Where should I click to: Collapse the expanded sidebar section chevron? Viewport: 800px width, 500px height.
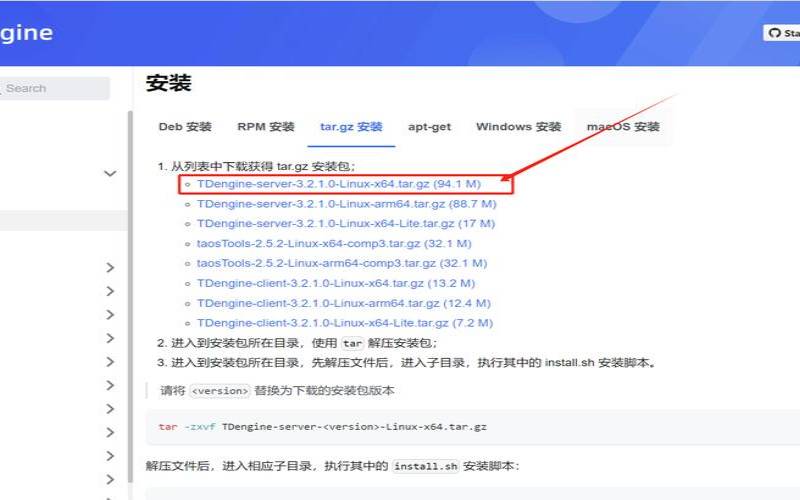click(110, 173)
